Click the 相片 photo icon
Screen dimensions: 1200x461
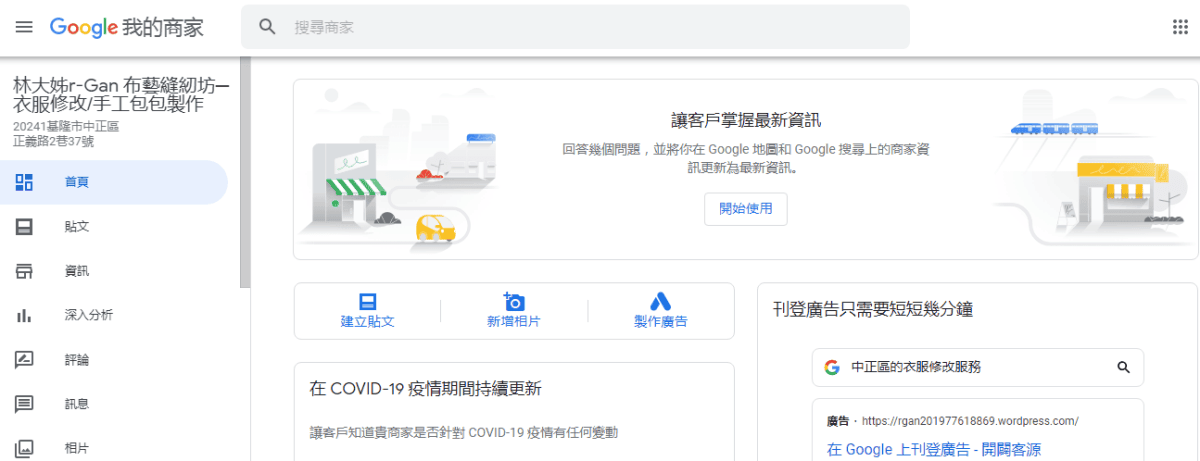(24, 448)
